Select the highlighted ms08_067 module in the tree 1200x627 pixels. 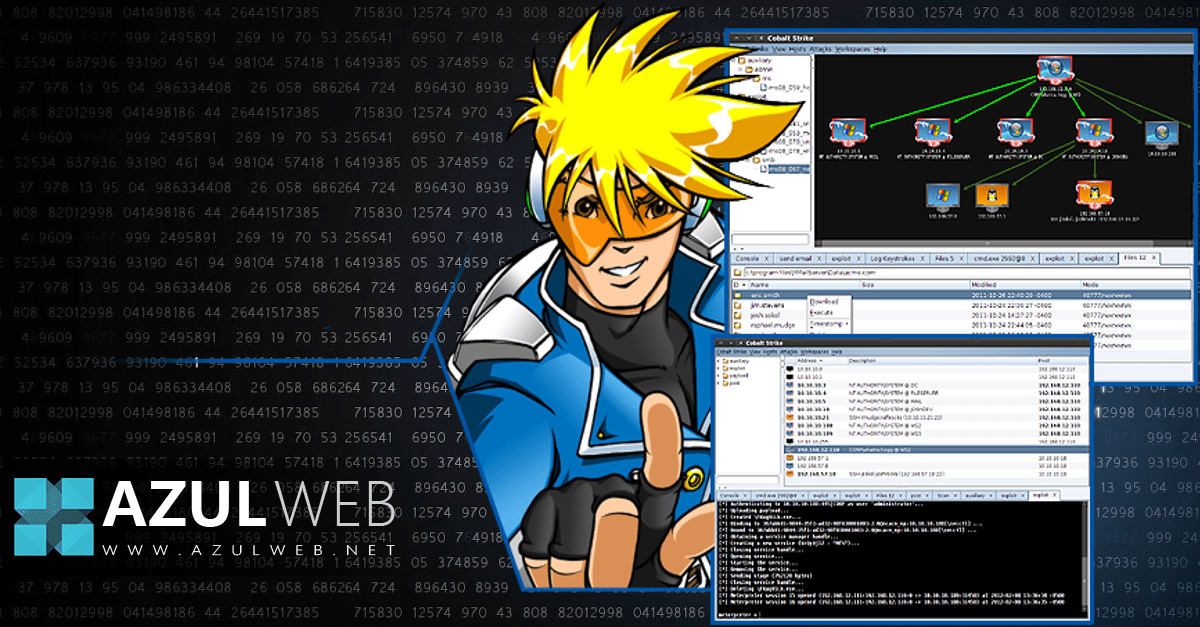click(789, 169)
